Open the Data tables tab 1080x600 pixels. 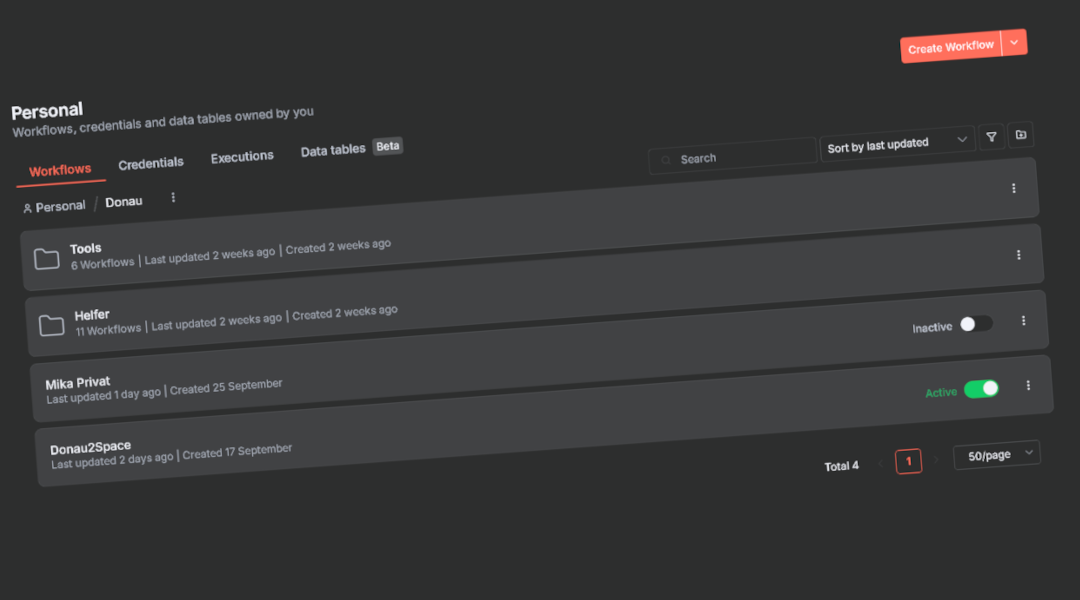pyautogui.click(x=333, y=151)
